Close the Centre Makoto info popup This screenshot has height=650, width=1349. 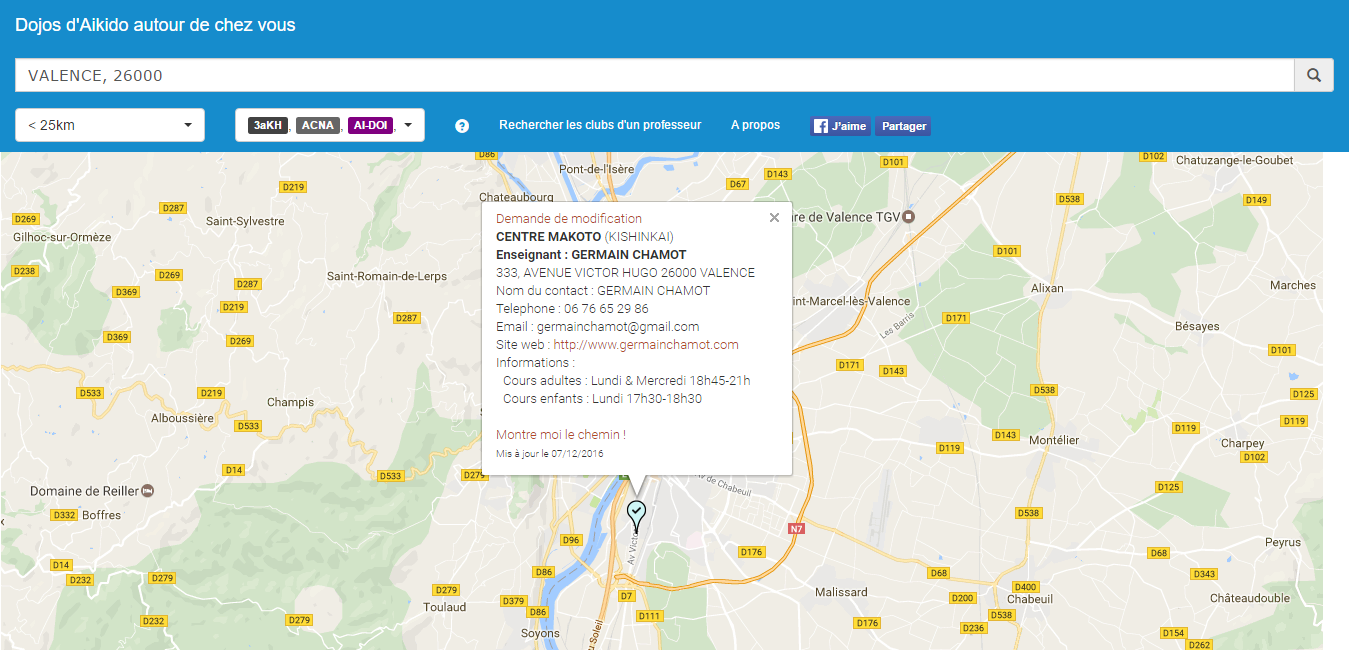point(774,218)
